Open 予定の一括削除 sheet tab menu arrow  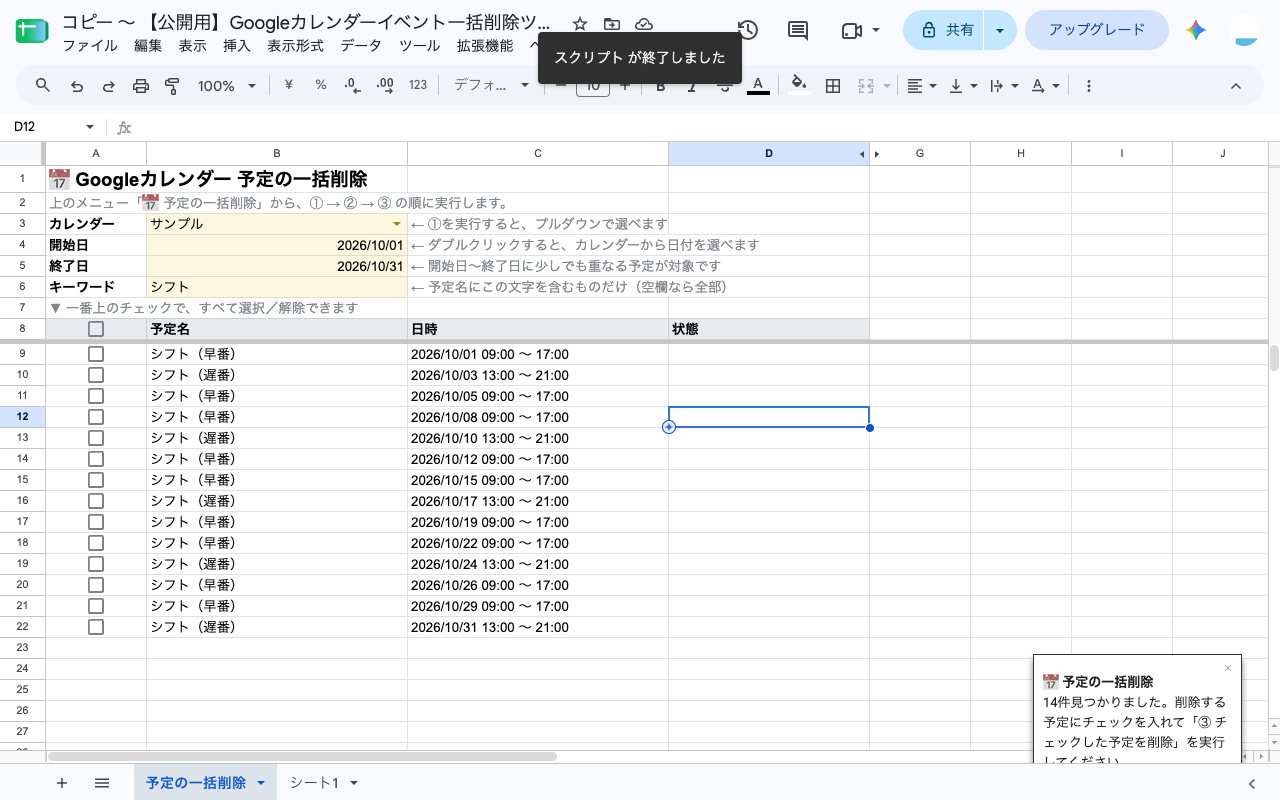point(261,783)
